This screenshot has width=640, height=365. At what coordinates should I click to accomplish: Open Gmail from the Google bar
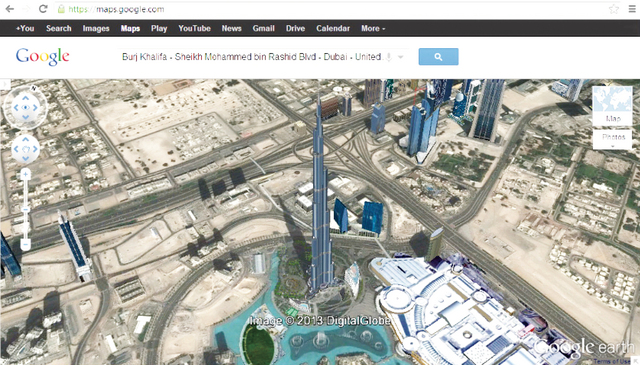[263, 29]
